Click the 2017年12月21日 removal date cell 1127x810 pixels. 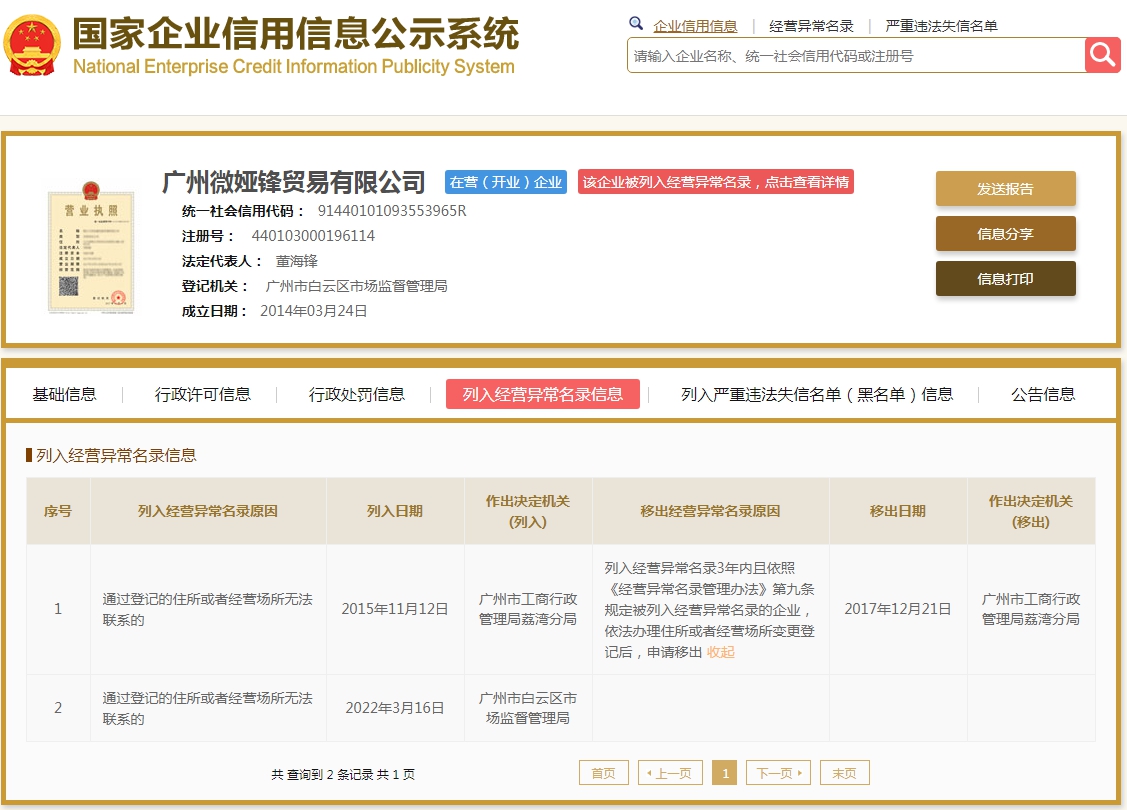(x=898, y=609)
